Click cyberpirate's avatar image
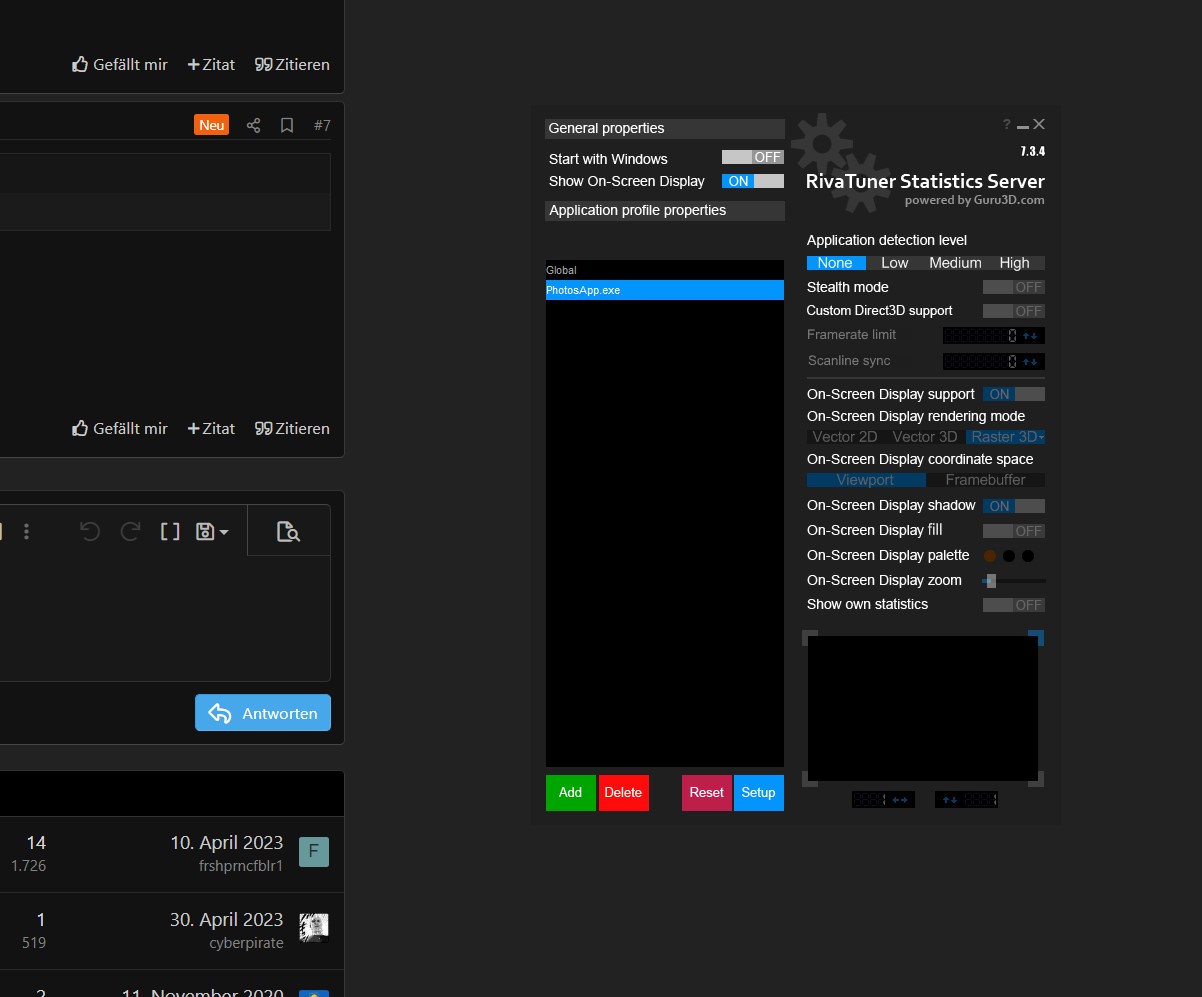 pyautogui.click(x=313, y=927)
